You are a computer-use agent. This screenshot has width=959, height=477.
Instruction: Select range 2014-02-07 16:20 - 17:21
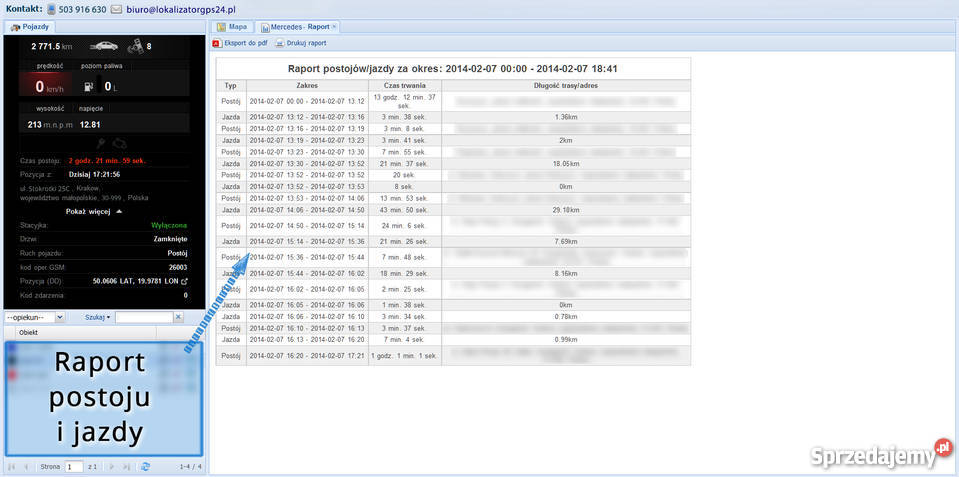[307, 355]
